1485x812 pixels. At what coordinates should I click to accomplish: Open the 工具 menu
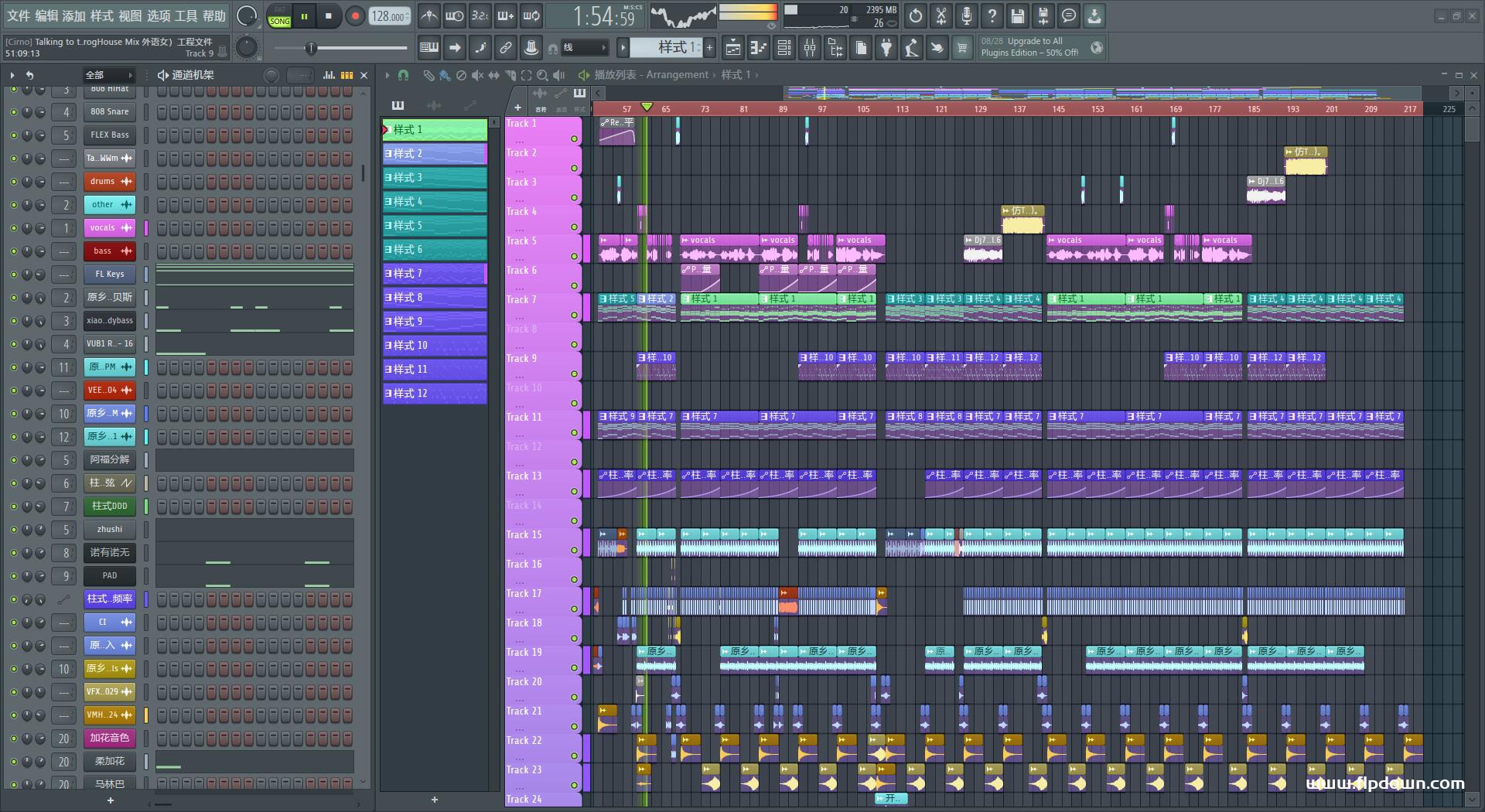pyautogui.click(x=186, y=16)
